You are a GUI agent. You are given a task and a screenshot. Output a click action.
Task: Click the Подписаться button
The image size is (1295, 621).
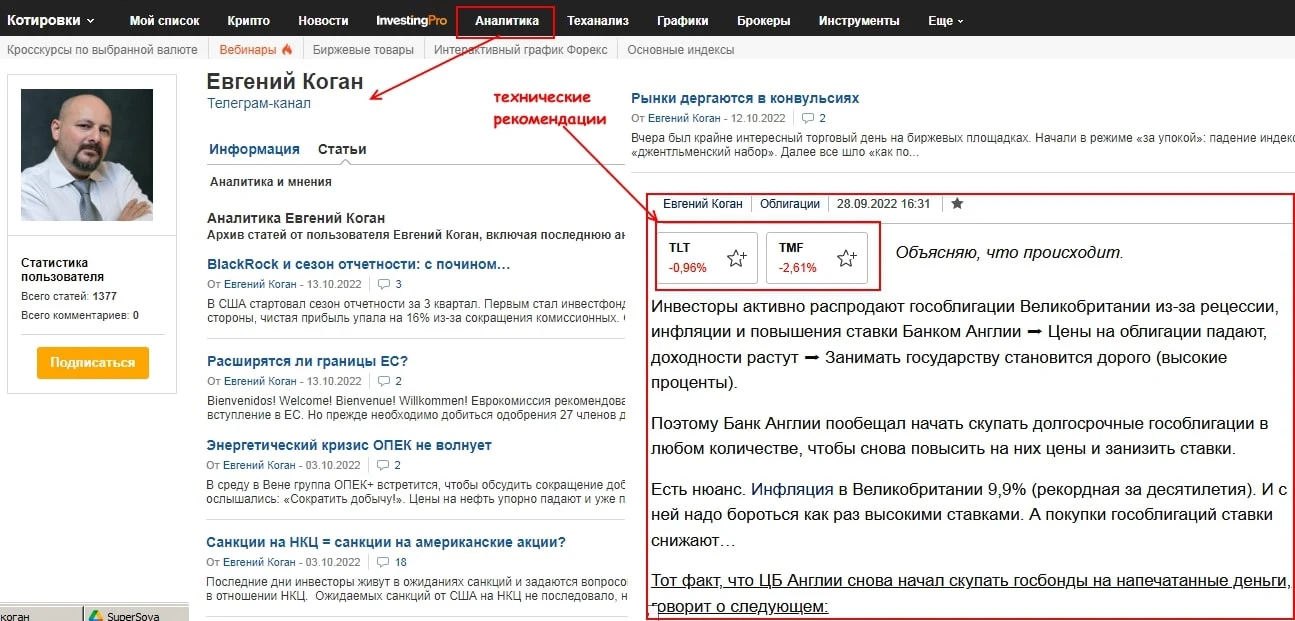93,363
